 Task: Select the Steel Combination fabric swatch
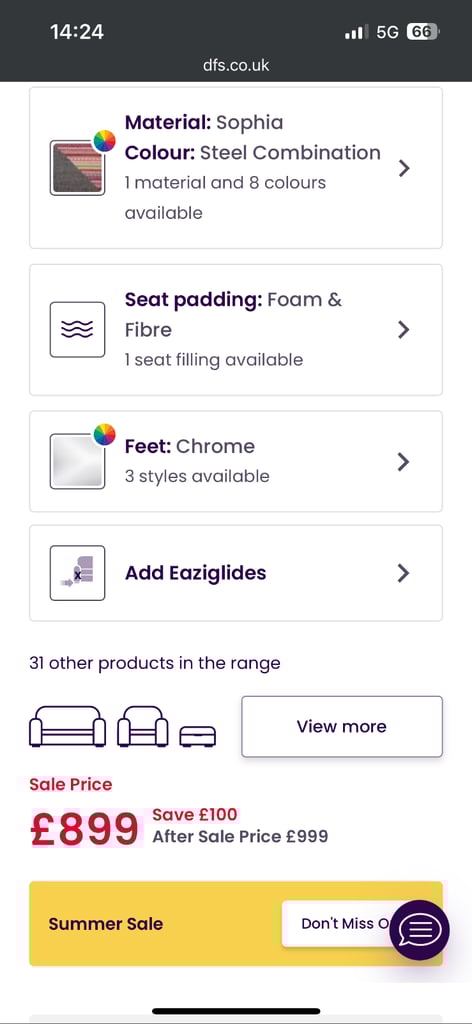click(x=77, y=167)
